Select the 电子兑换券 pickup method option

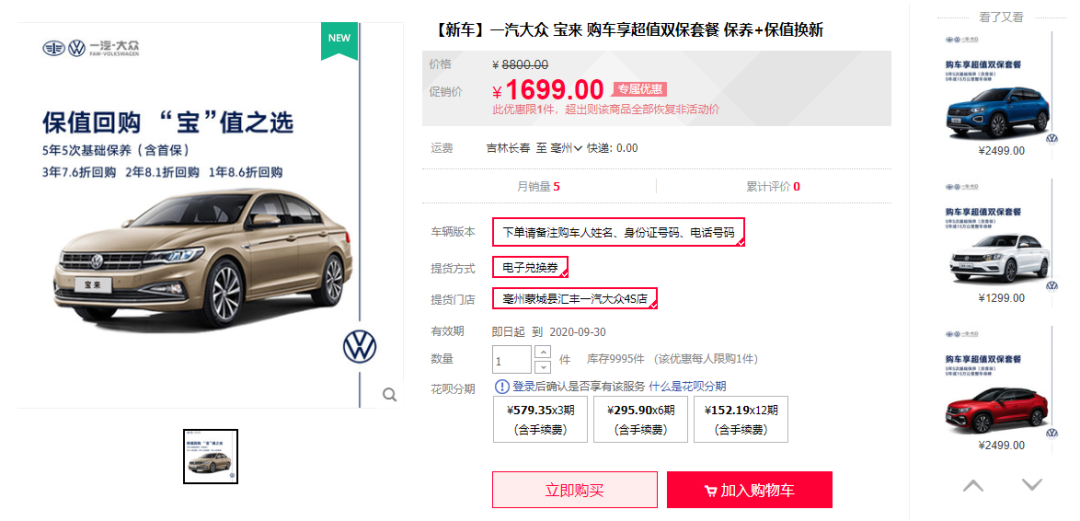pyautogui.click(x=530, y=268)
